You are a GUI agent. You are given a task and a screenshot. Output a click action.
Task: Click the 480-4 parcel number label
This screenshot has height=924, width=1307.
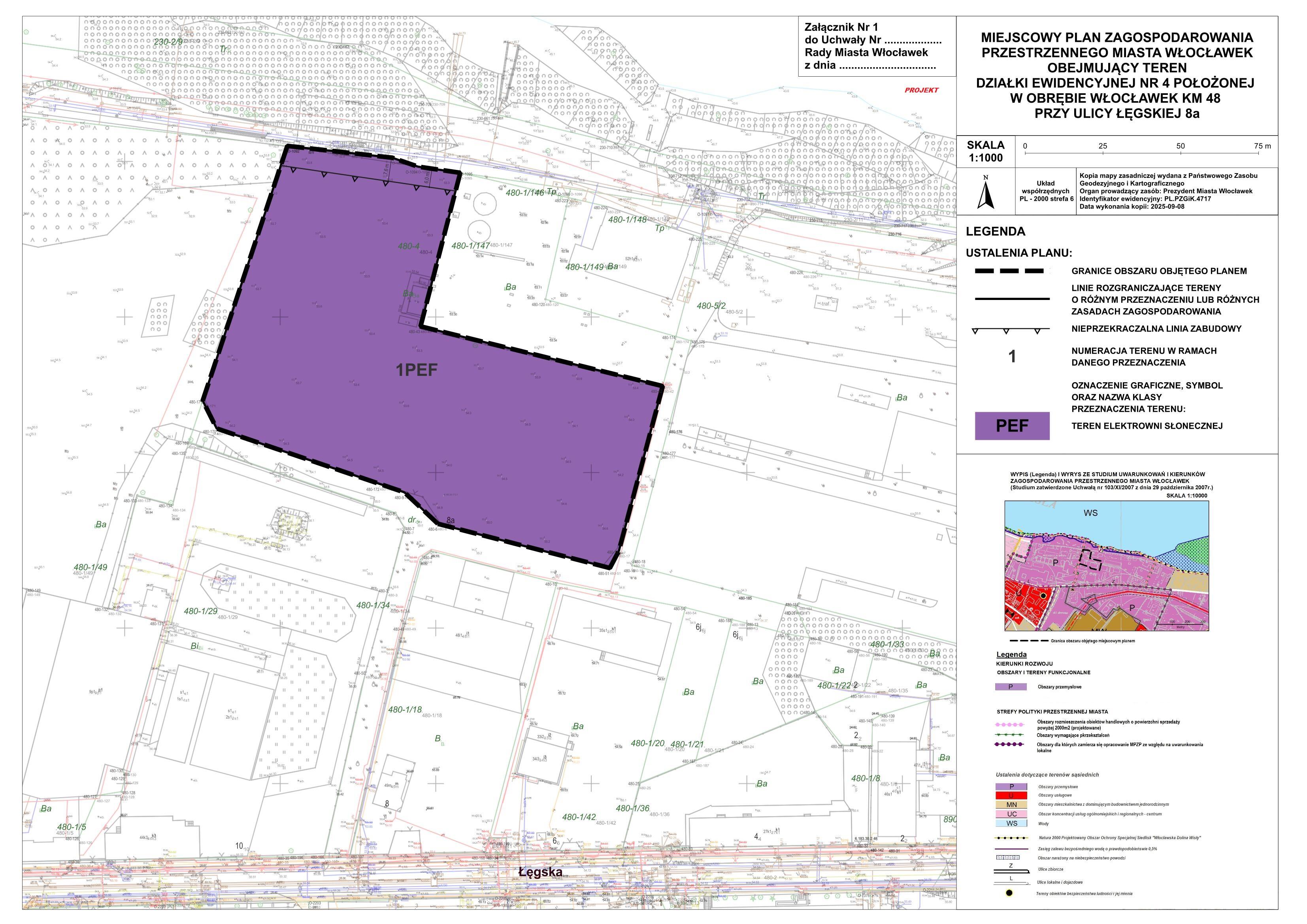point(408,246)
